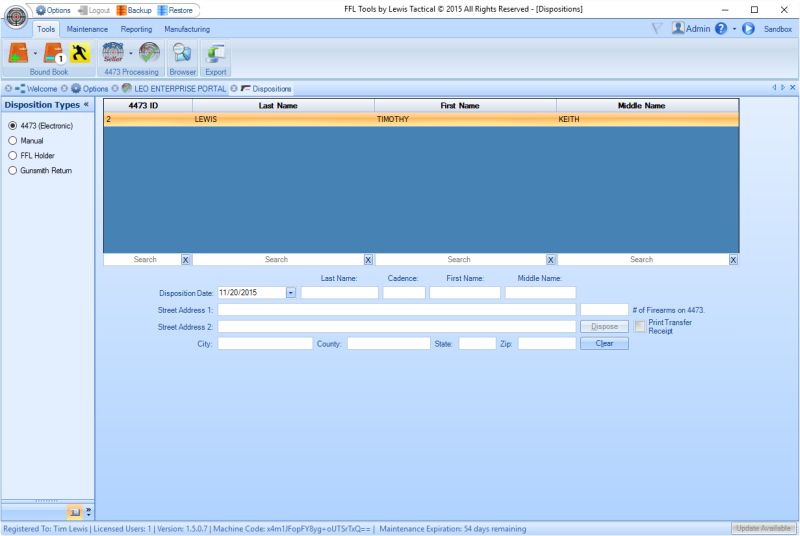Expand the add acquisition book dropdown arrow

pos(35,54)
